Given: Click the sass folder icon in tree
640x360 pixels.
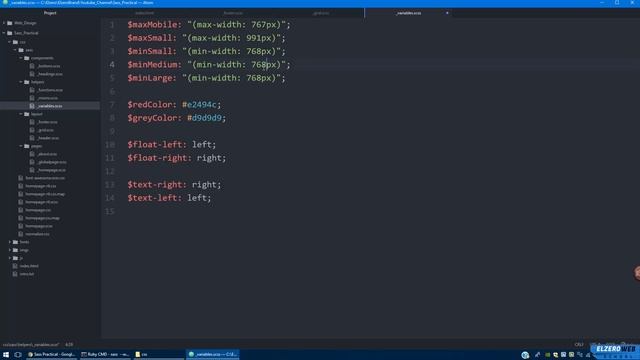Looking at the screenshot, I should click(x=21, y=50).
